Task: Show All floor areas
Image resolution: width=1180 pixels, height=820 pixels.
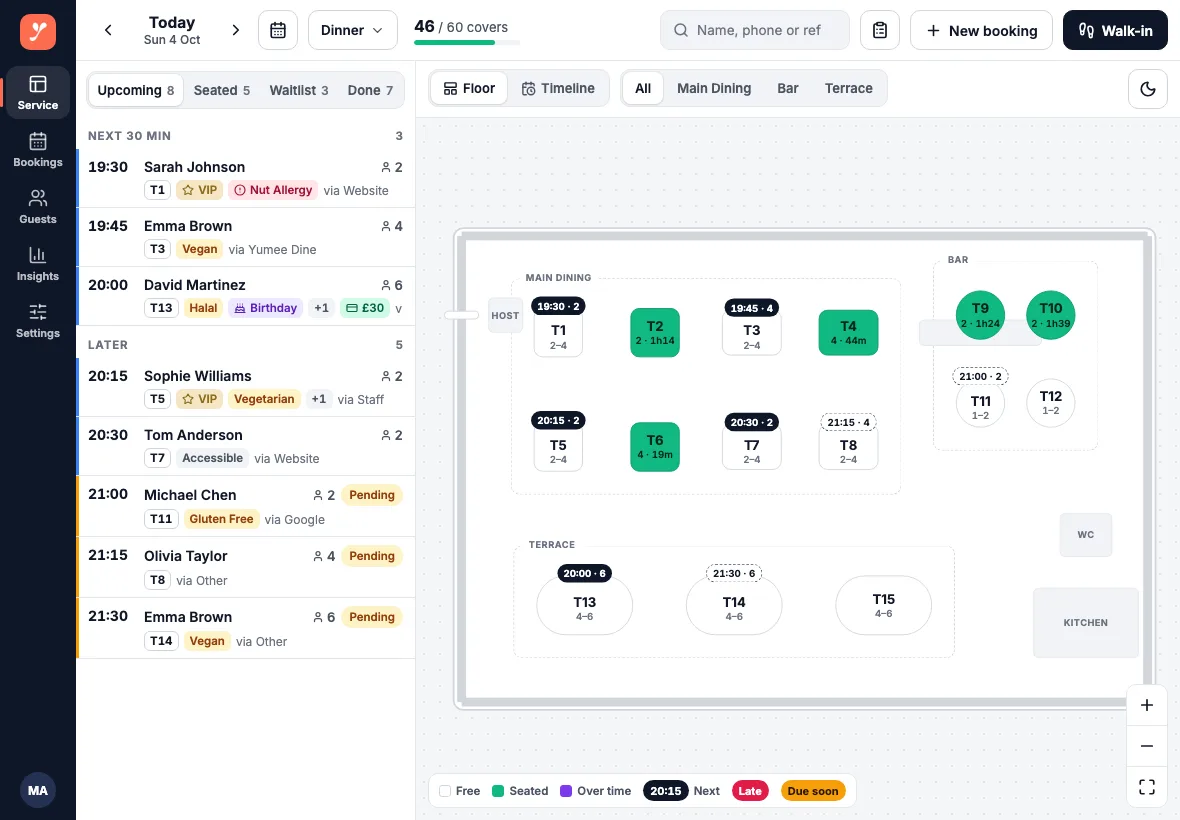Action: 643,89
